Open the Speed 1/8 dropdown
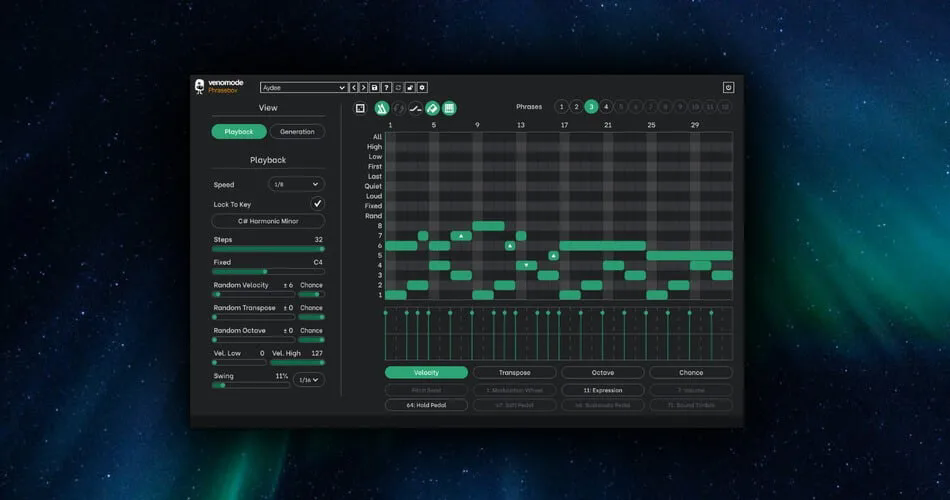 point(296,184)
